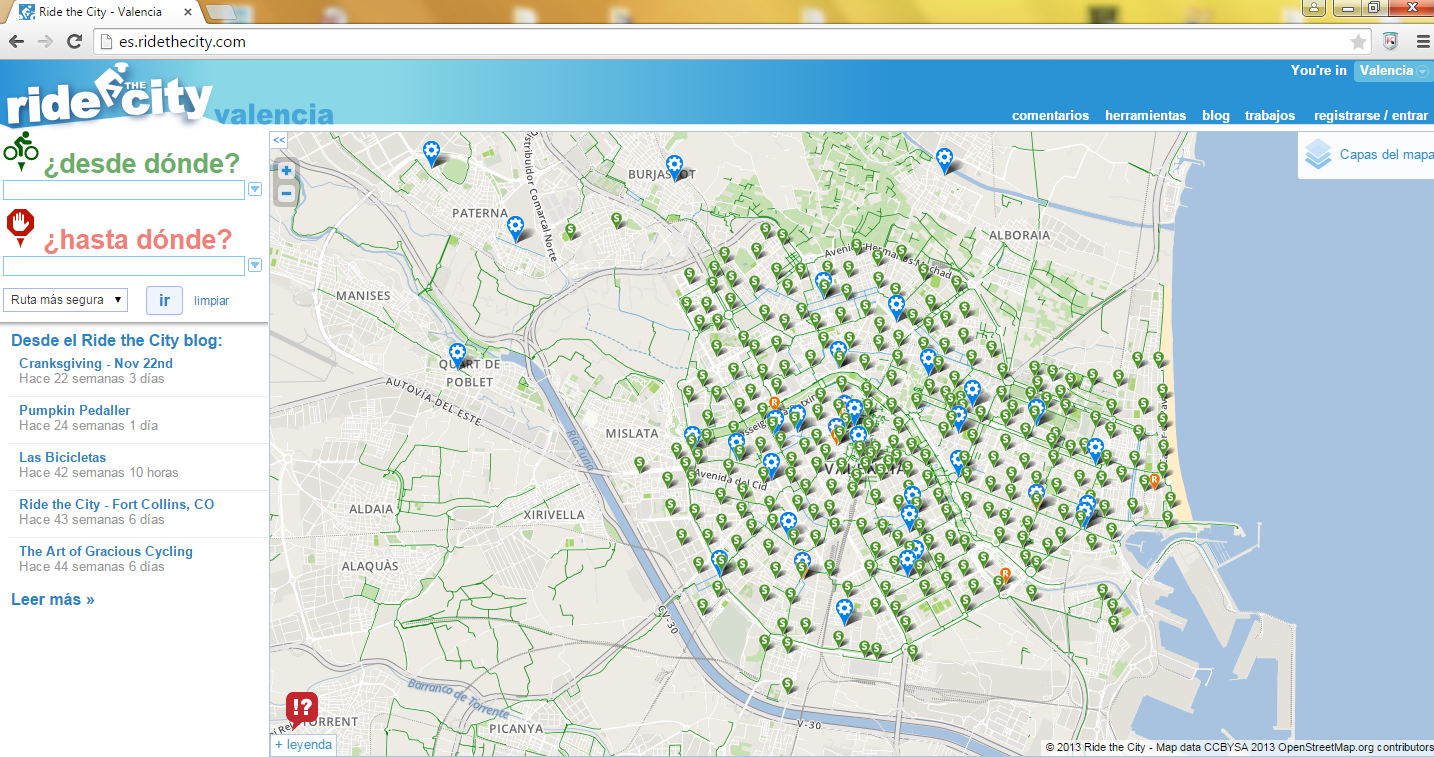Click the green station marker near Mislata
1434x757 pixels.
(640, 464)
